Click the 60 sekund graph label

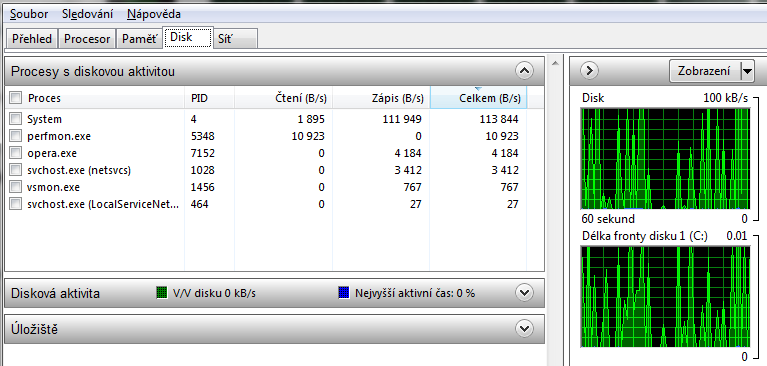(x=608, y=218)
